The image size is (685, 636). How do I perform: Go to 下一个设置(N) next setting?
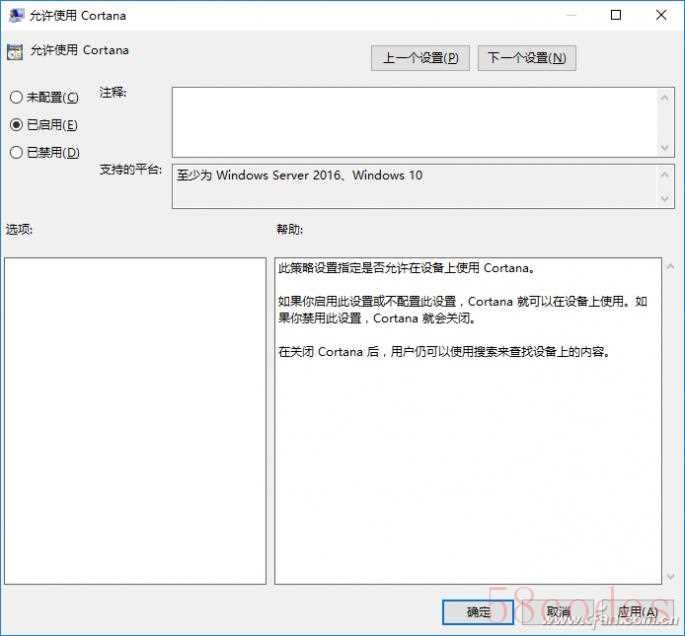coord(527,58)
